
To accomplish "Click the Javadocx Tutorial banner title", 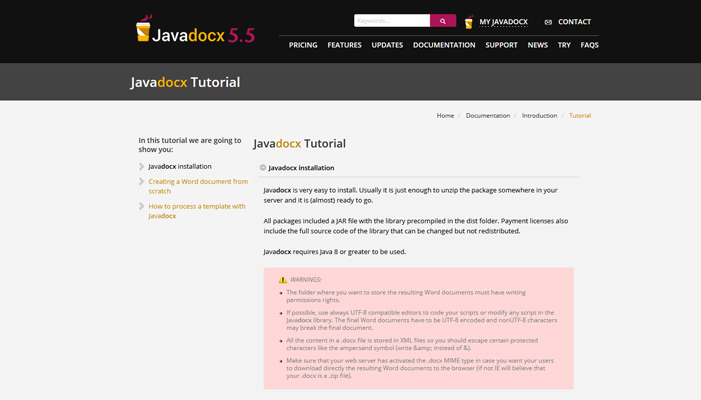I will pos(185,82).
